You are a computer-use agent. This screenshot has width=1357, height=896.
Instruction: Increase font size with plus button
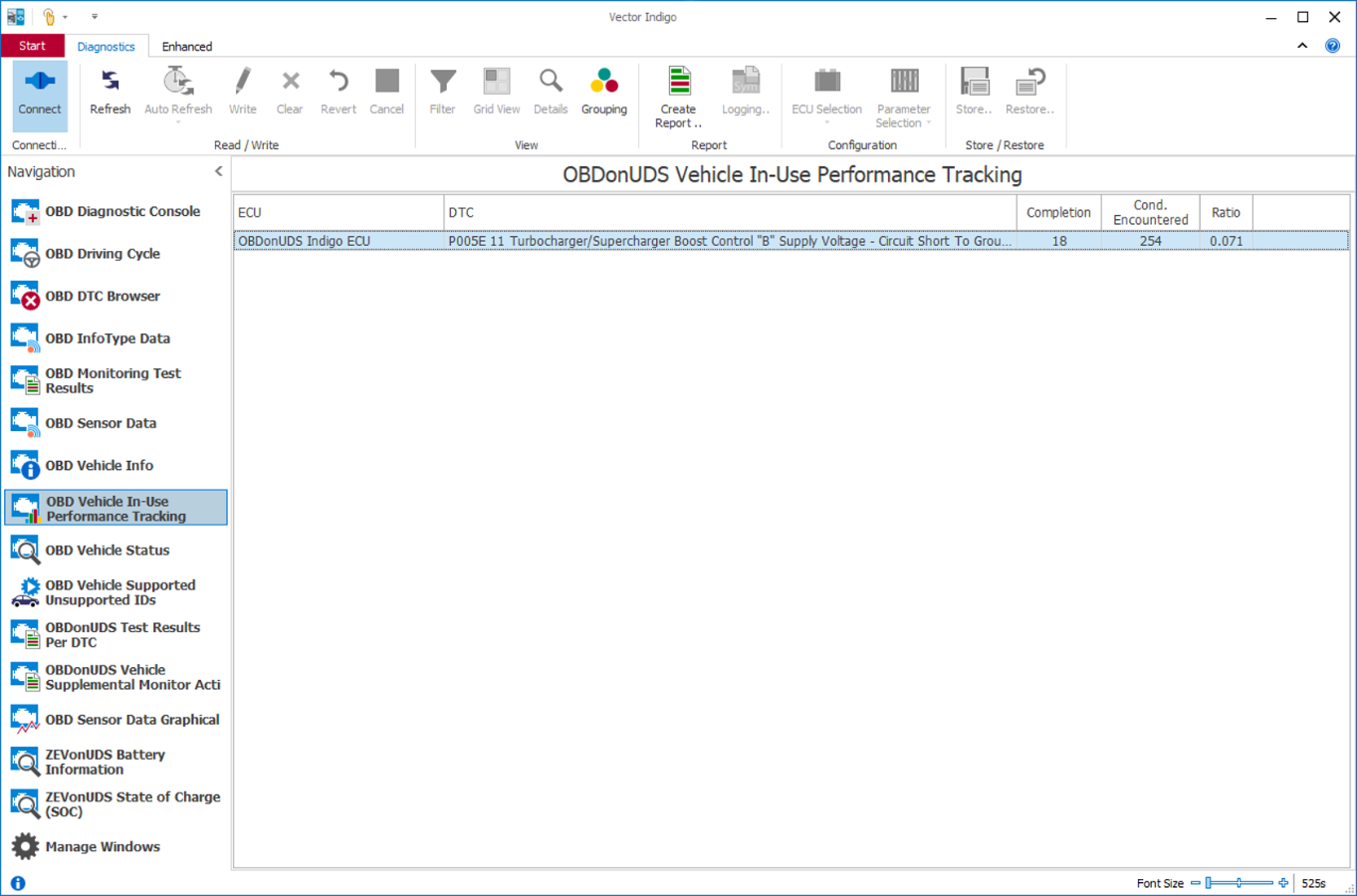point(1283,883)
